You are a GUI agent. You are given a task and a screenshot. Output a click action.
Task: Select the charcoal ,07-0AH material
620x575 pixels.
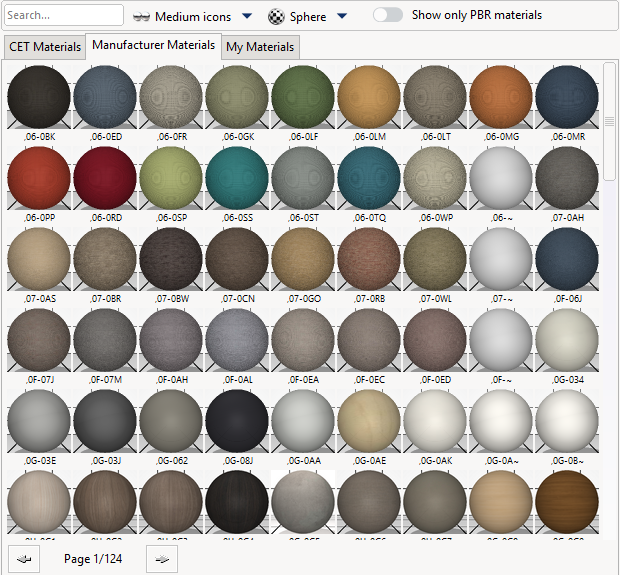click(x=567, y=178)
